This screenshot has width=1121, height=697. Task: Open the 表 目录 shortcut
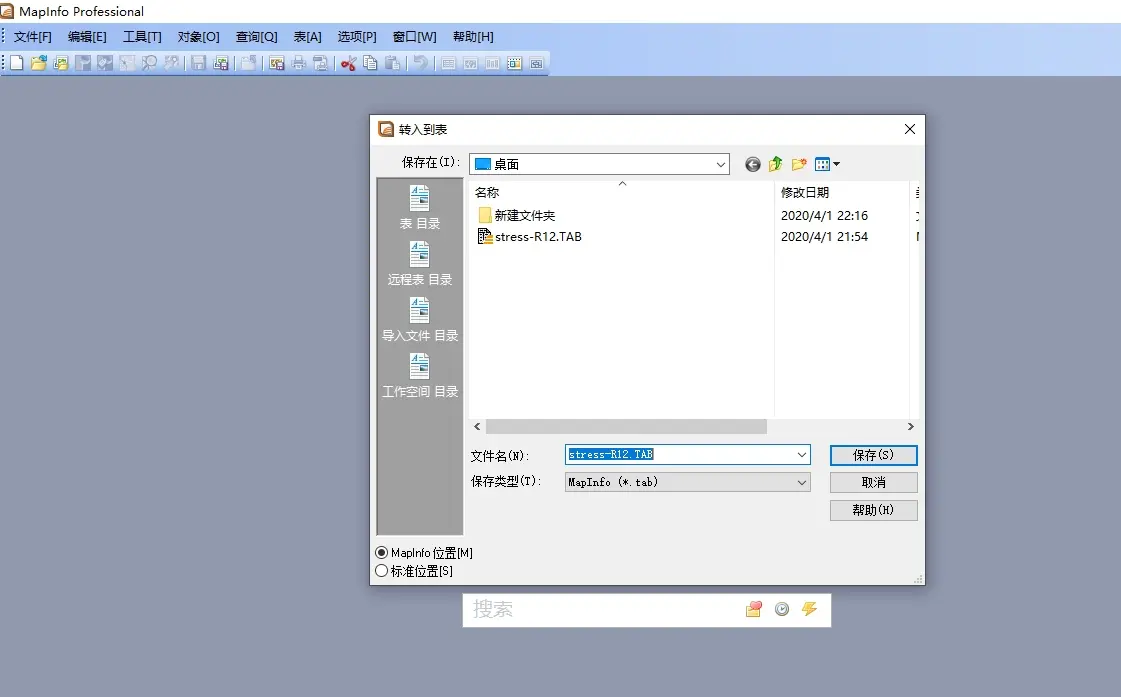[x=420, y=207]
